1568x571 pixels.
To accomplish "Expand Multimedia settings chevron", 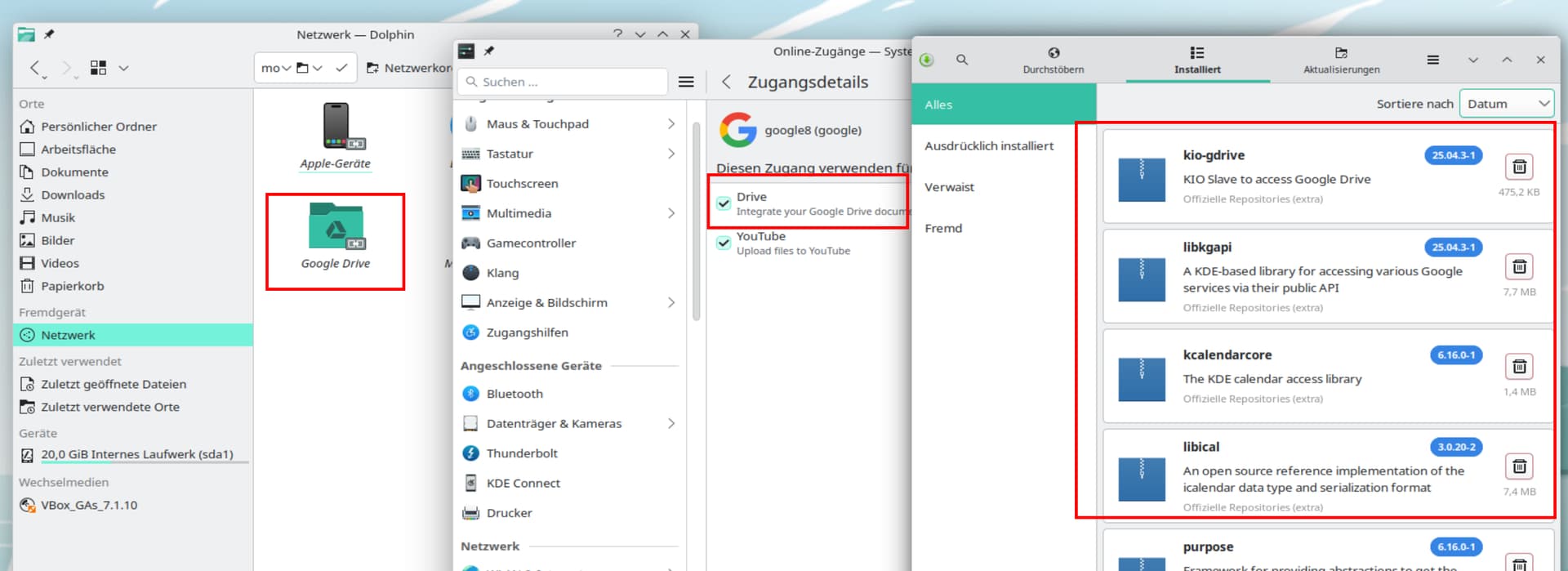I will click(671, 213).
